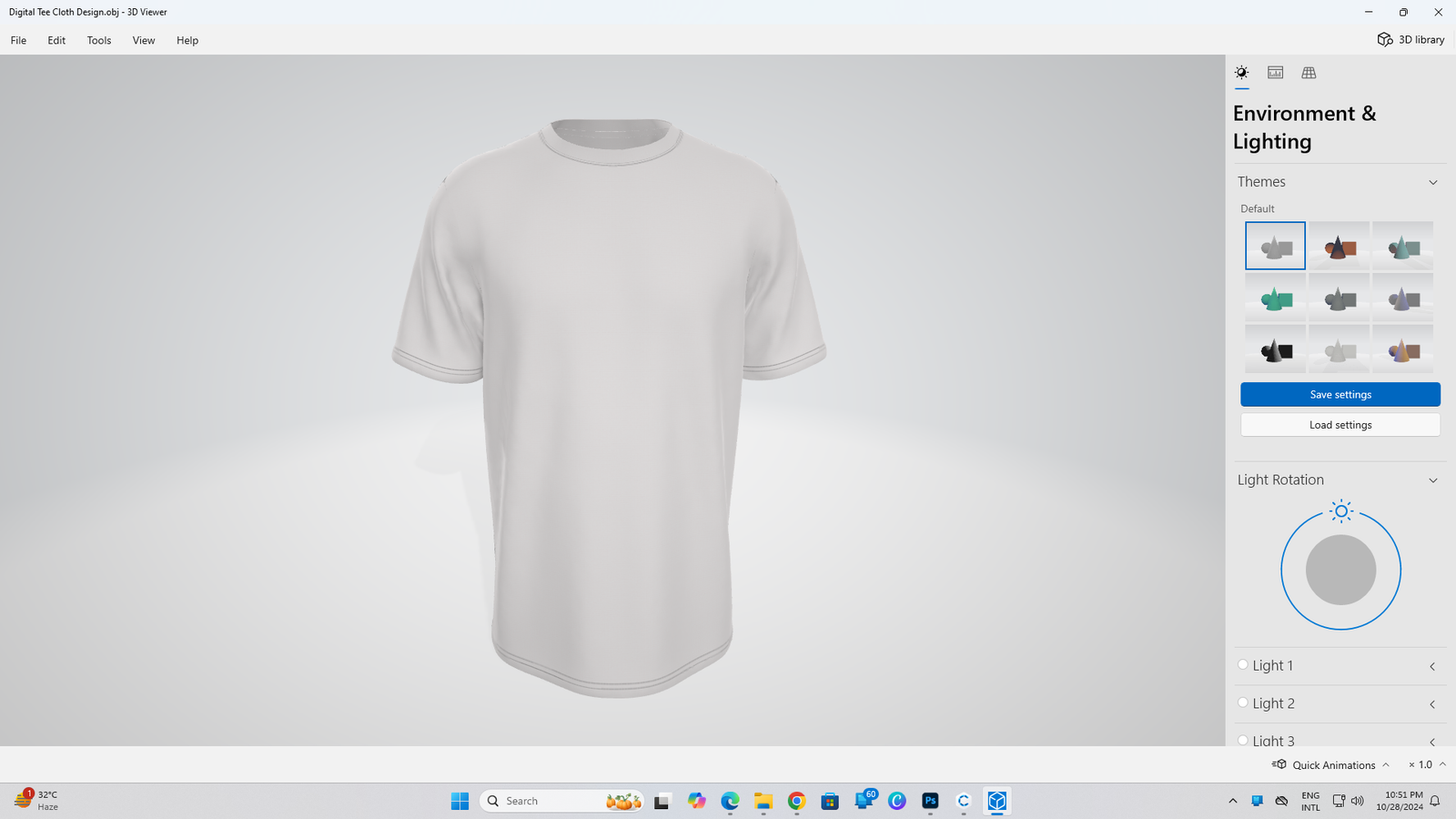Enable Light 3 radio toggle
The image size is (1456, 819).
coord(1243,741)
